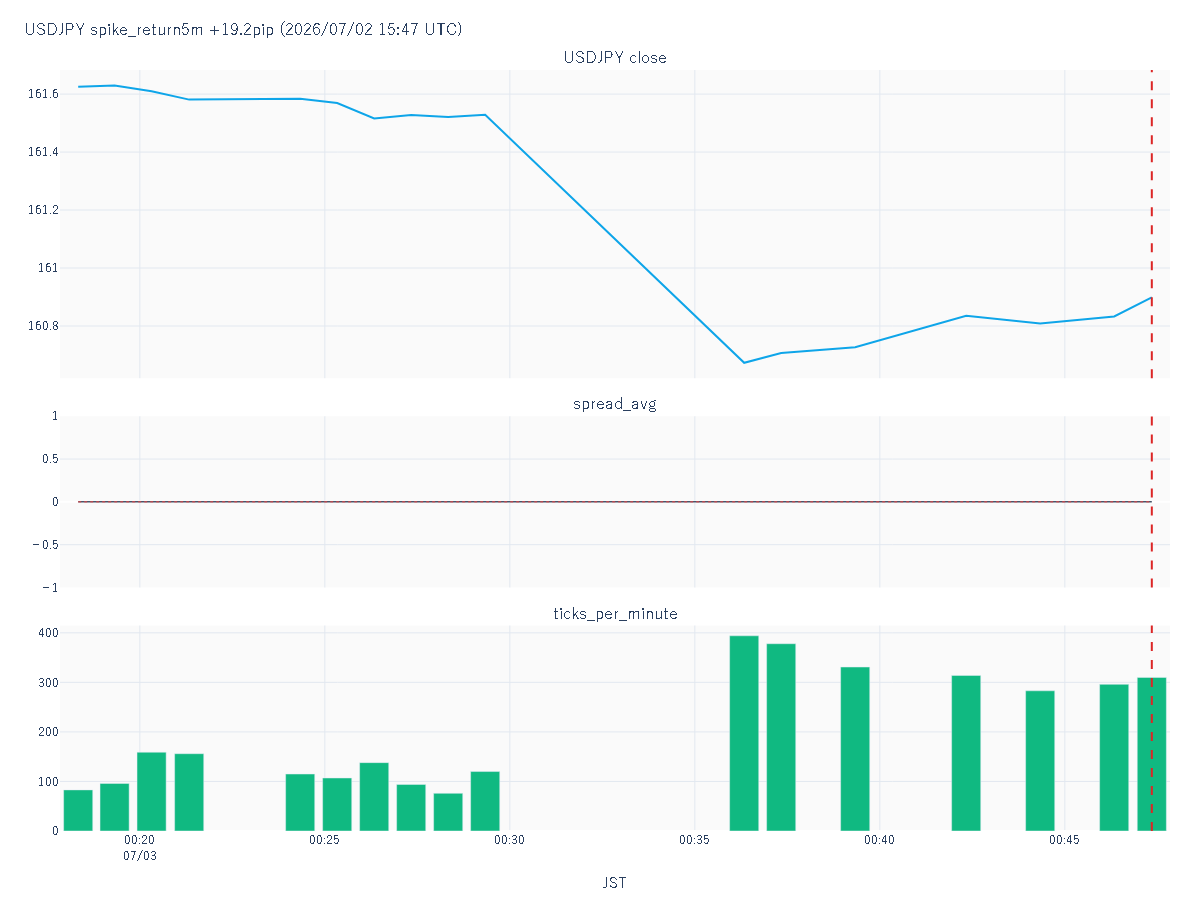The height and width of the screenshot is (900, 1200).
Task: Click the "160.8" price axis tick
Action: tap(42, 326)
